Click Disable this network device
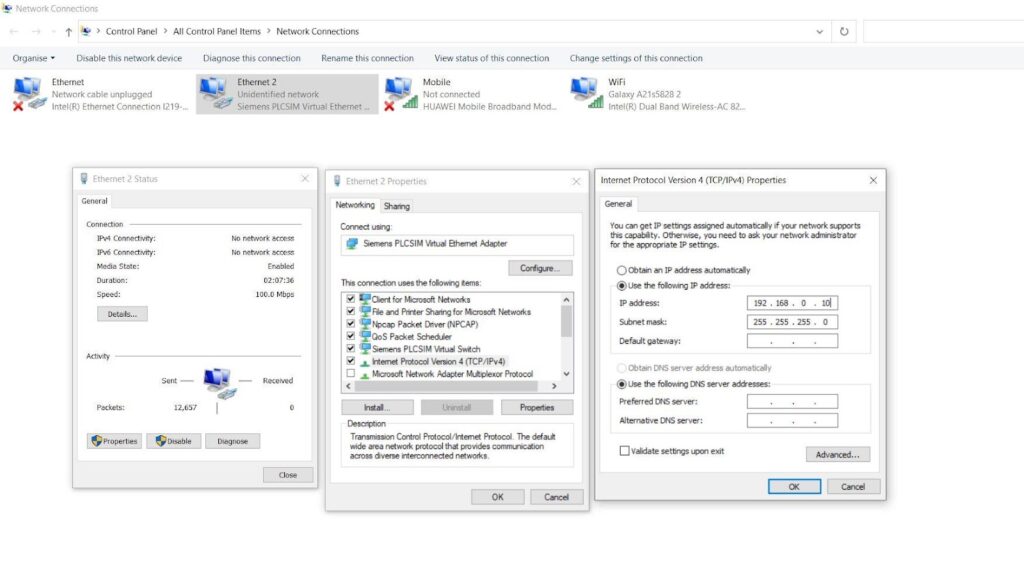Screen dimensions: 1024x574 (x=129, y=58)
